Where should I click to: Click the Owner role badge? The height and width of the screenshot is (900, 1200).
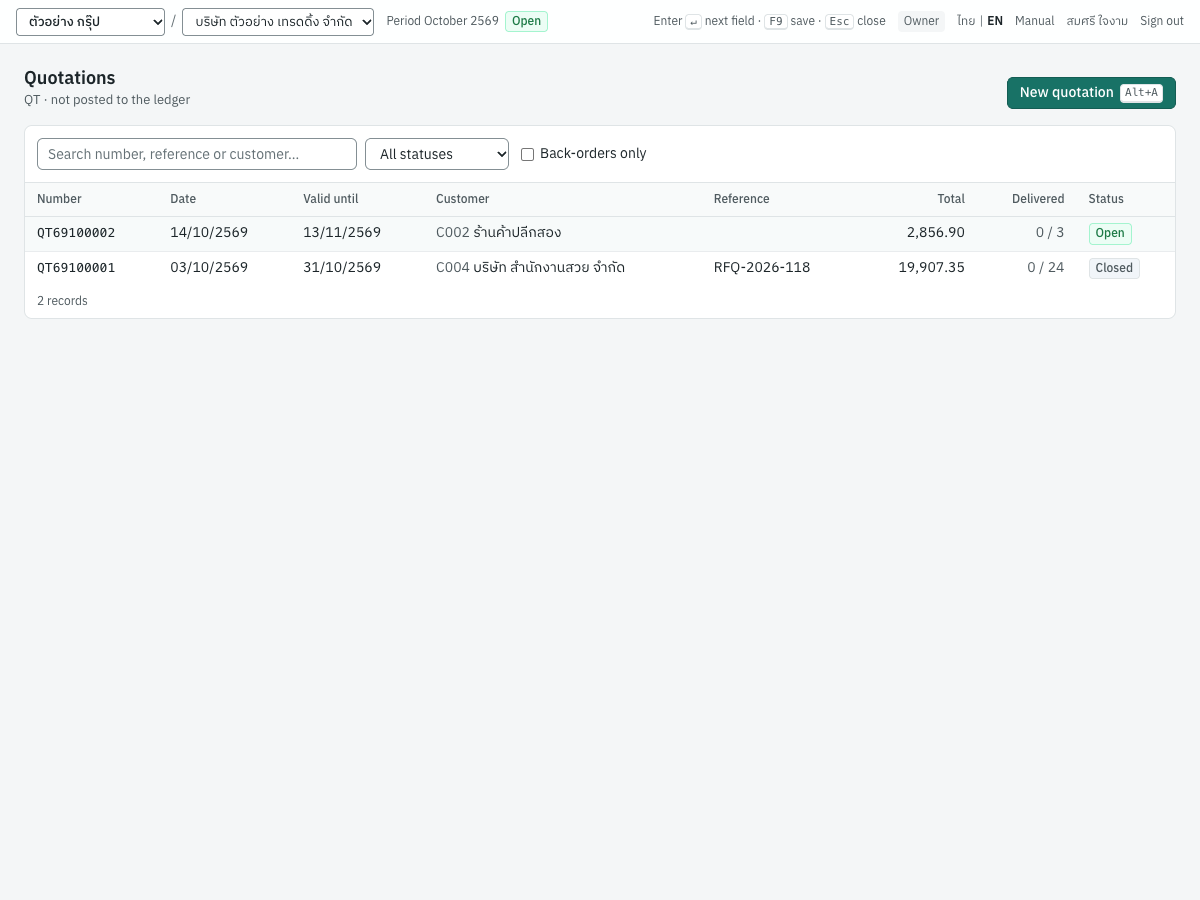click(921, 21)
